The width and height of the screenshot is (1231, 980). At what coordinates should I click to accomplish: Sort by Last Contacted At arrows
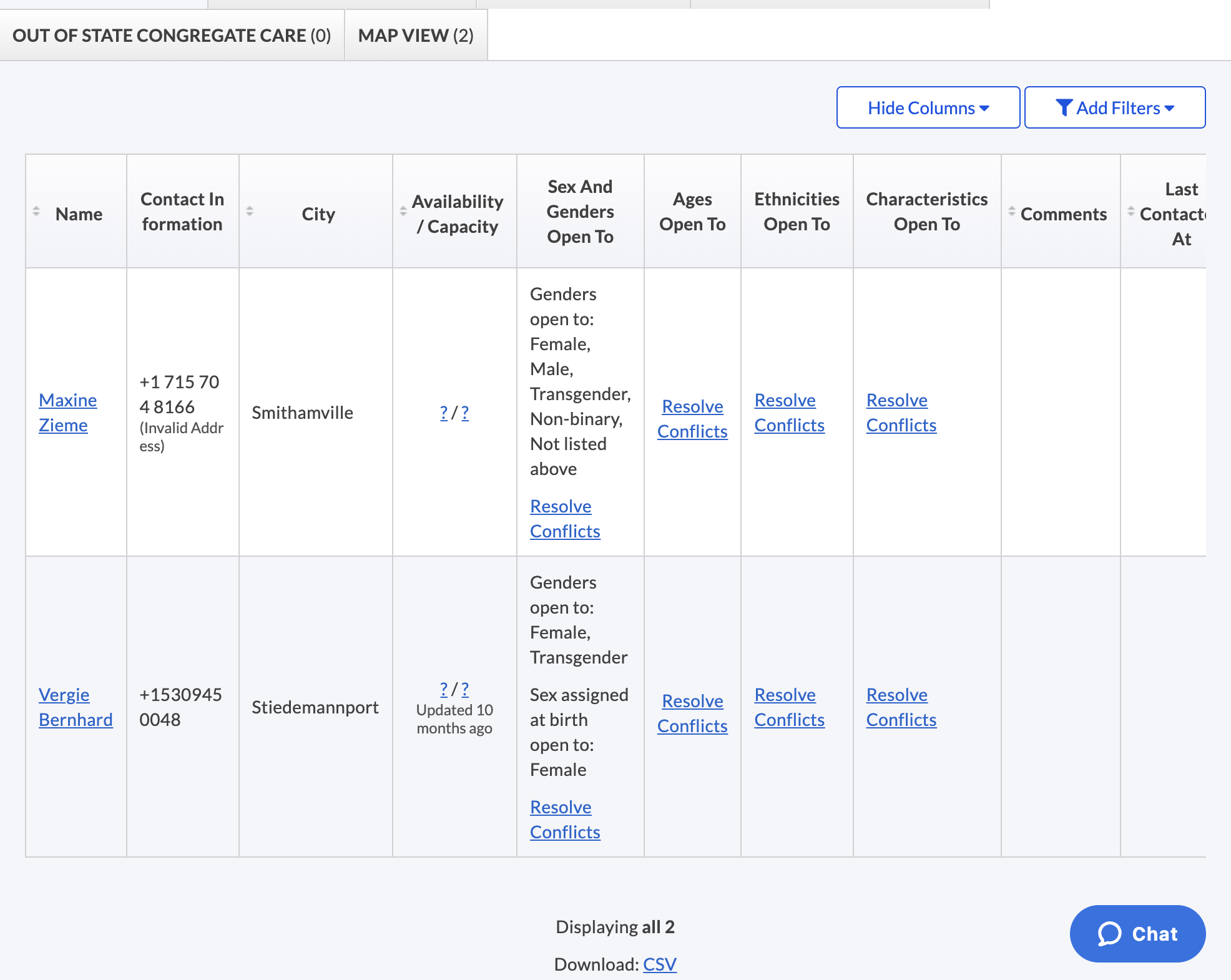(1130, 212)
